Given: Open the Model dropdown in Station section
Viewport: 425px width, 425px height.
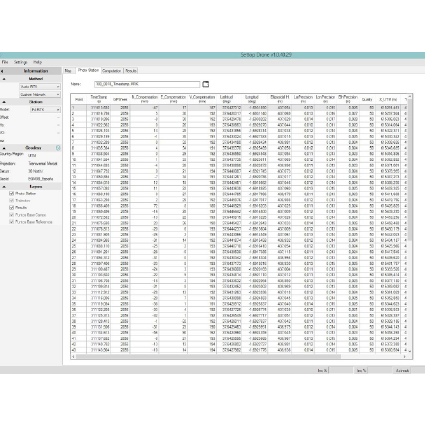Looking at the screenshot, I should 45,109.
